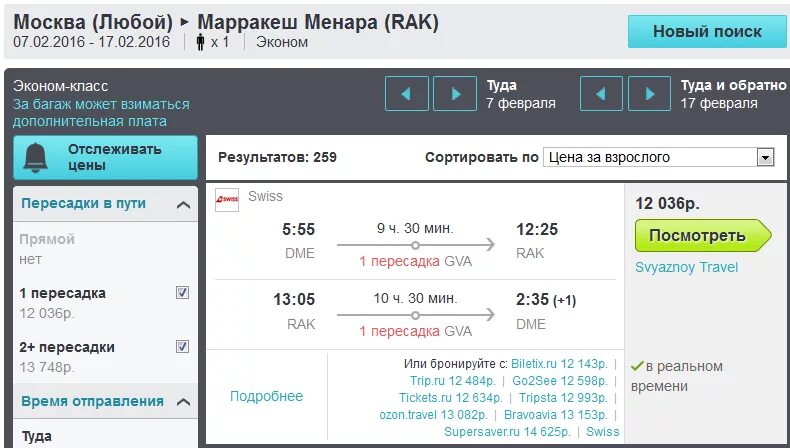The height and width of the screenshot is (448, 790).
Task: Go to next outbound date arrow
Action: click(455, 93)
